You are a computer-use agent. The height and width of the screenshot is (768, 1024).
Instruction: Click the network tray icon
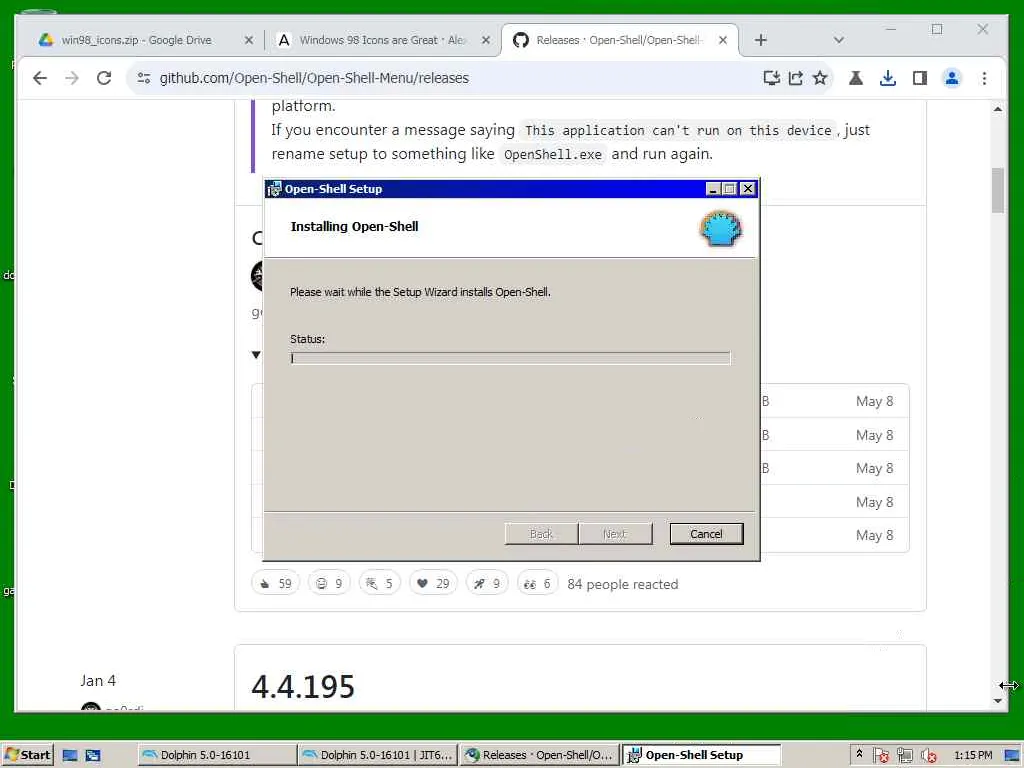point(904,756)
